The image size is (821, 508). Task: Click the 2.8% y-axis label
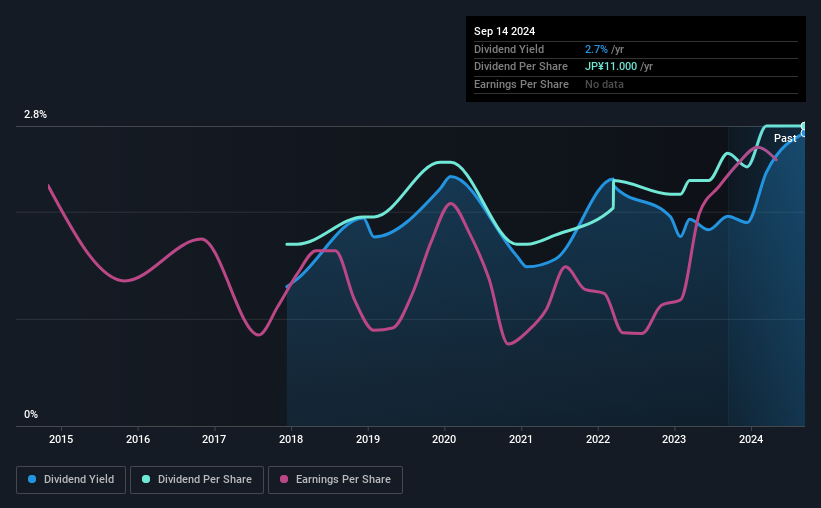35,115
